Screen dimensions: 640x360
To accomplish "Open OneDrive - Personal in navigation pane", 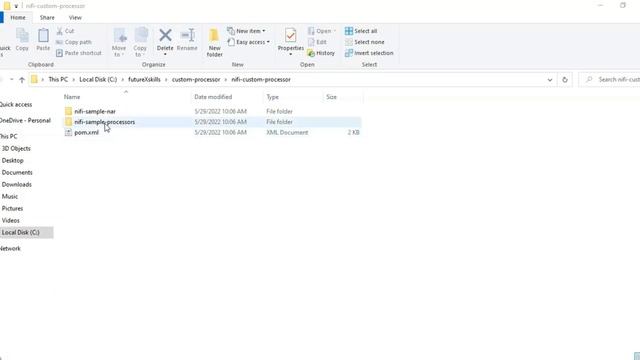I will 25,120.
